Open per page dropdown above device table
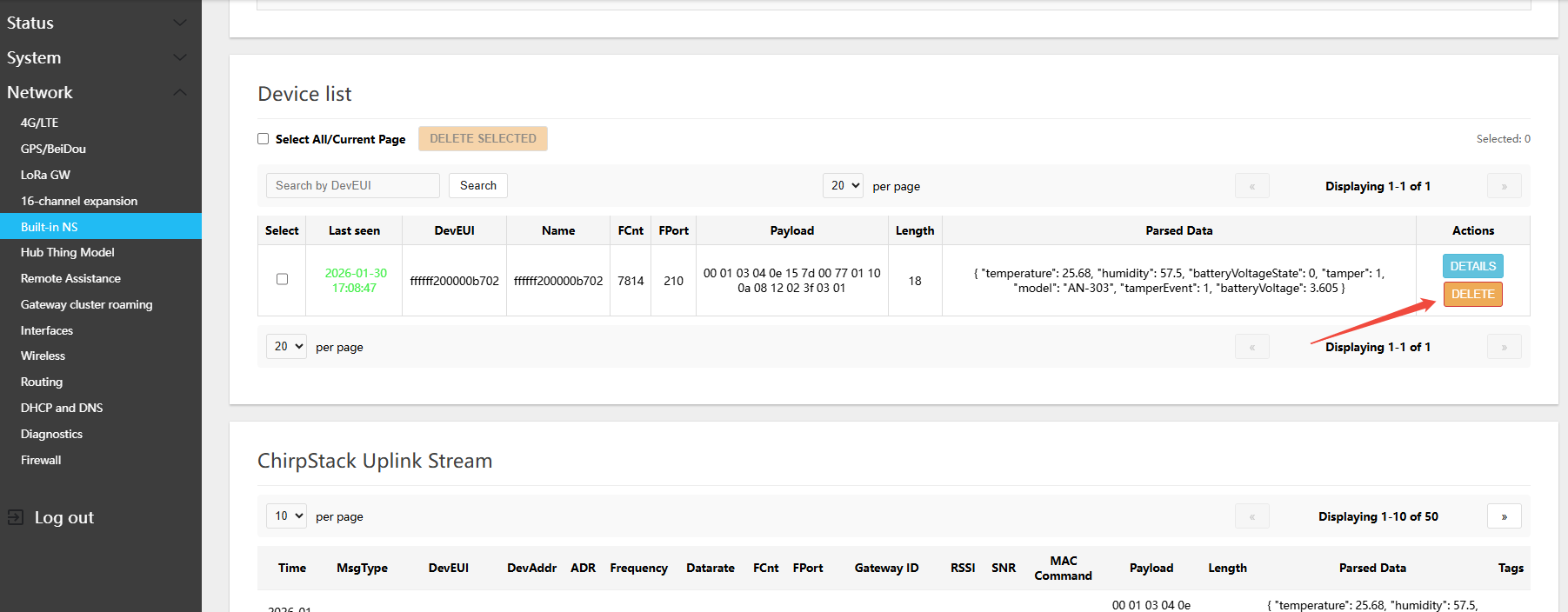This screenshot has height=612, width=1568. pos(842,185)
